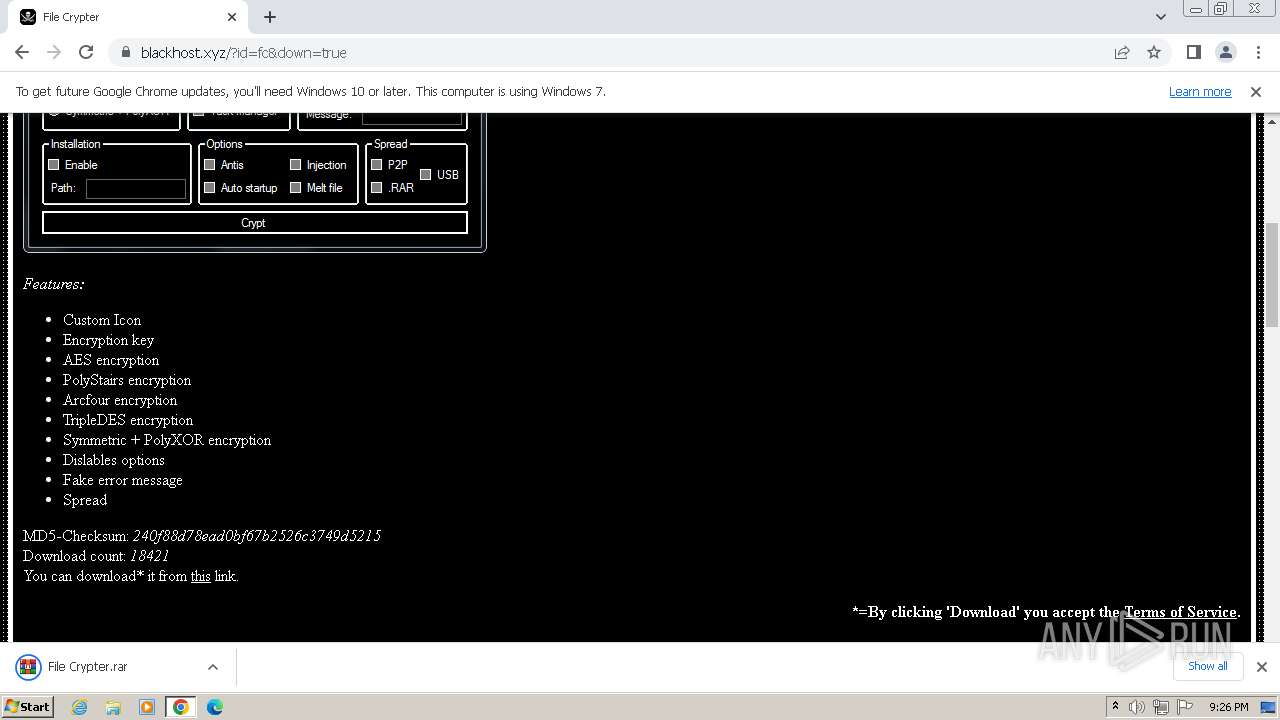
Task: Open Chrome profile menu
Action: tap(1225, 52)
